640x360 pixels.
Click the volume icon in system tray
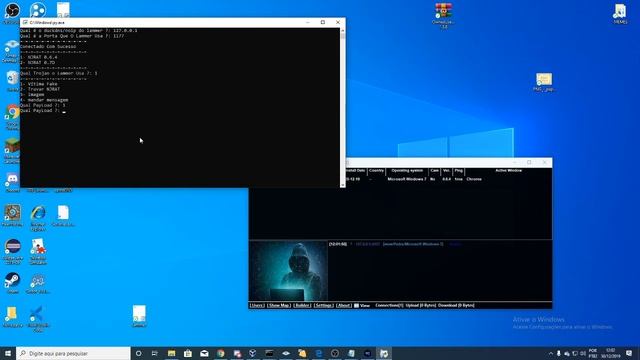(583, 353)
